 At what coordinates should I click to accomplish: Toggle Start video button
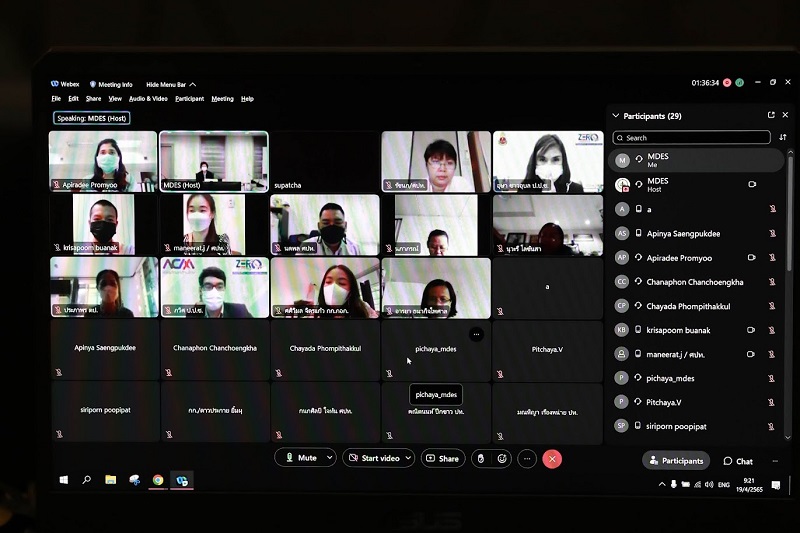[374, 458]
